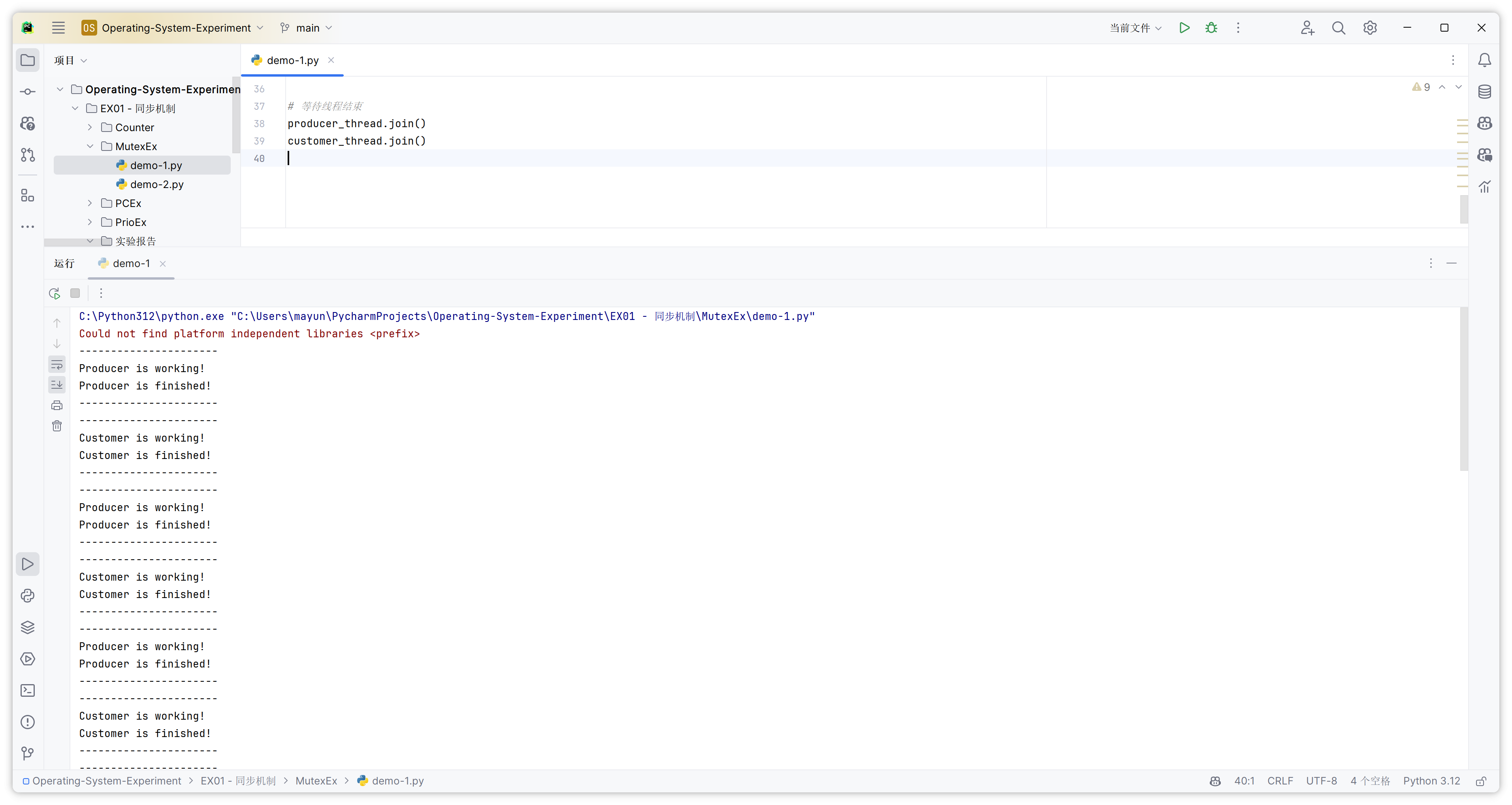
Task: Rerun demo-1 in the Run panel
Action: pyautogui.click(x=55, y=293)
